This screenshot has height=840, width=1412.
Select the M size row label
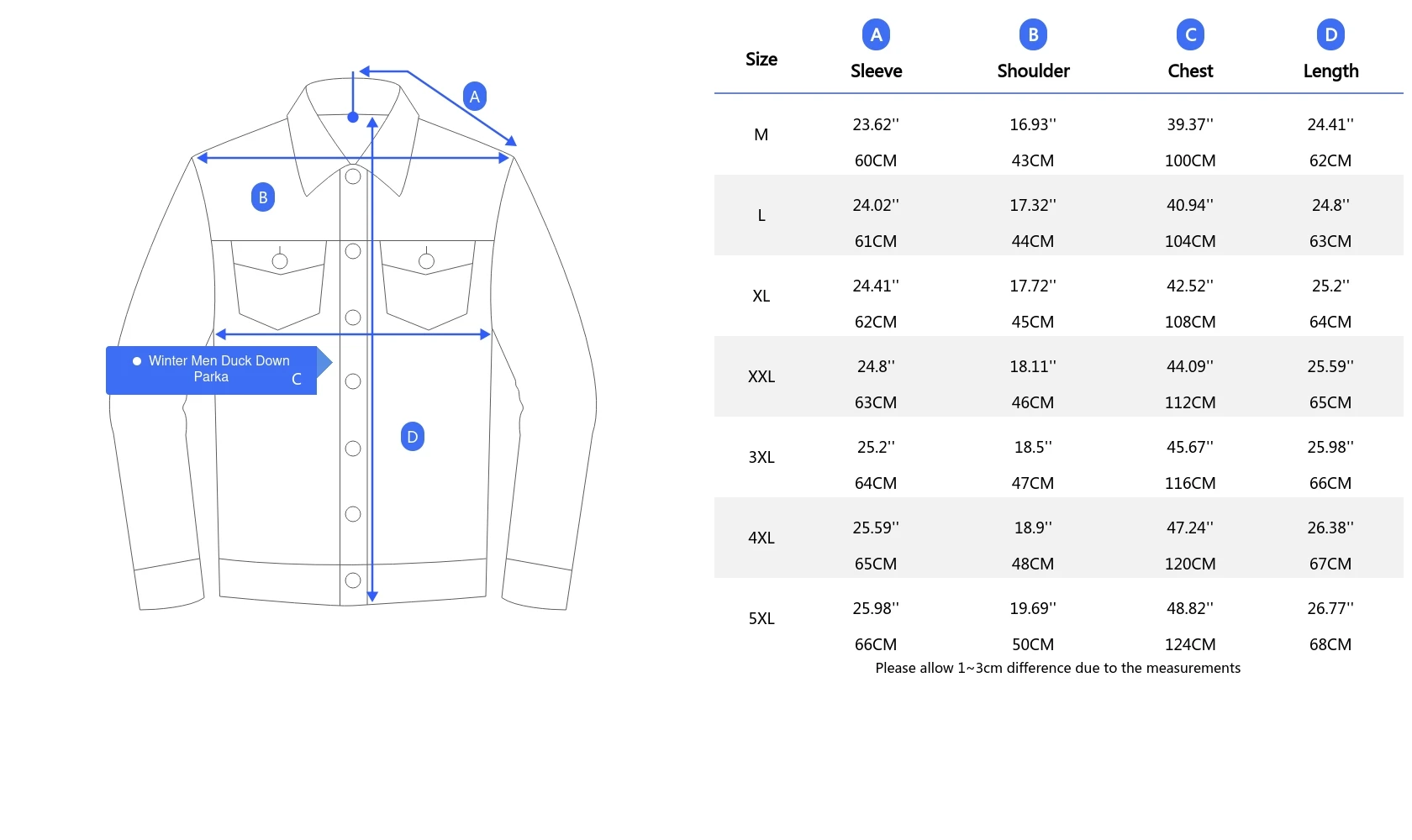click(761, 135)
